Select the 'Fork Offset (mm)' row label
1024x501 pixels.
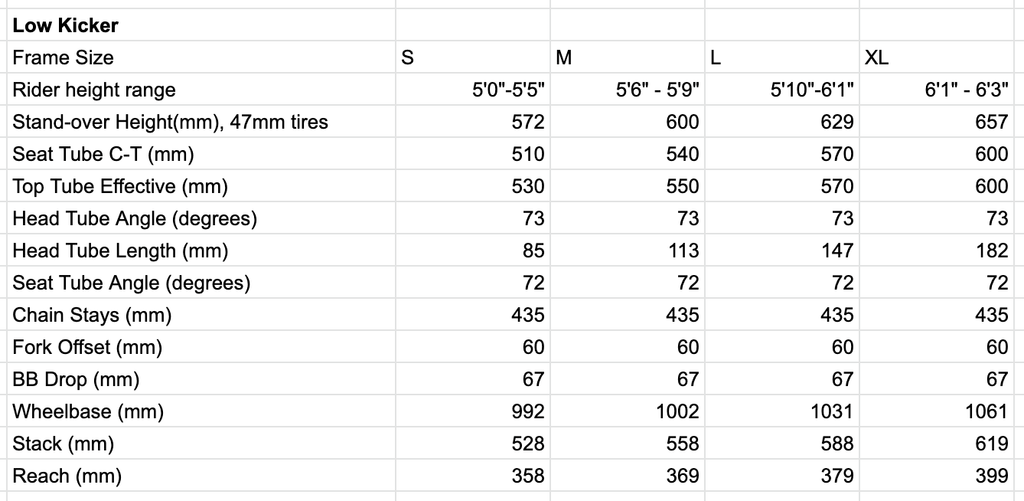(87, 347)
